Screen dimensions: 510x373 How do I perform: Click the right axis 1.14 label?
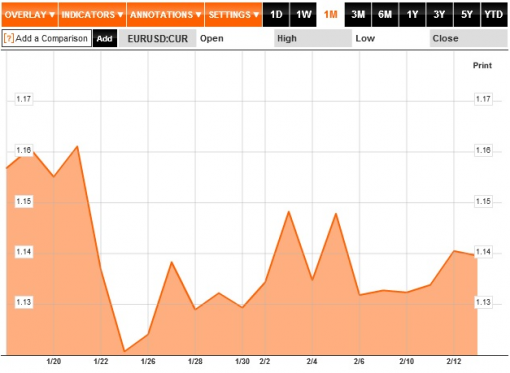(483, 252)
